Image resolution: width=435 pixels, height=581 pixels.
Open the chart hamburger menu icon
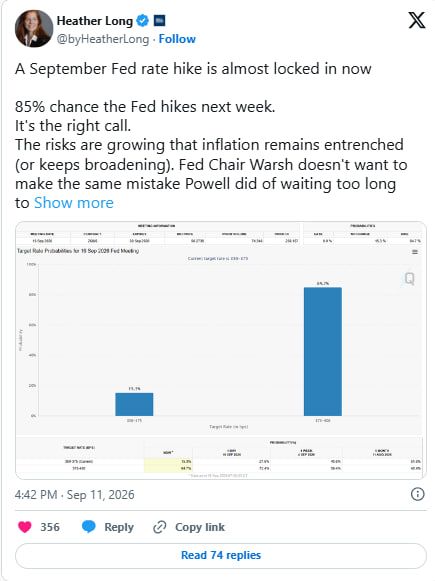pos(415,252)
